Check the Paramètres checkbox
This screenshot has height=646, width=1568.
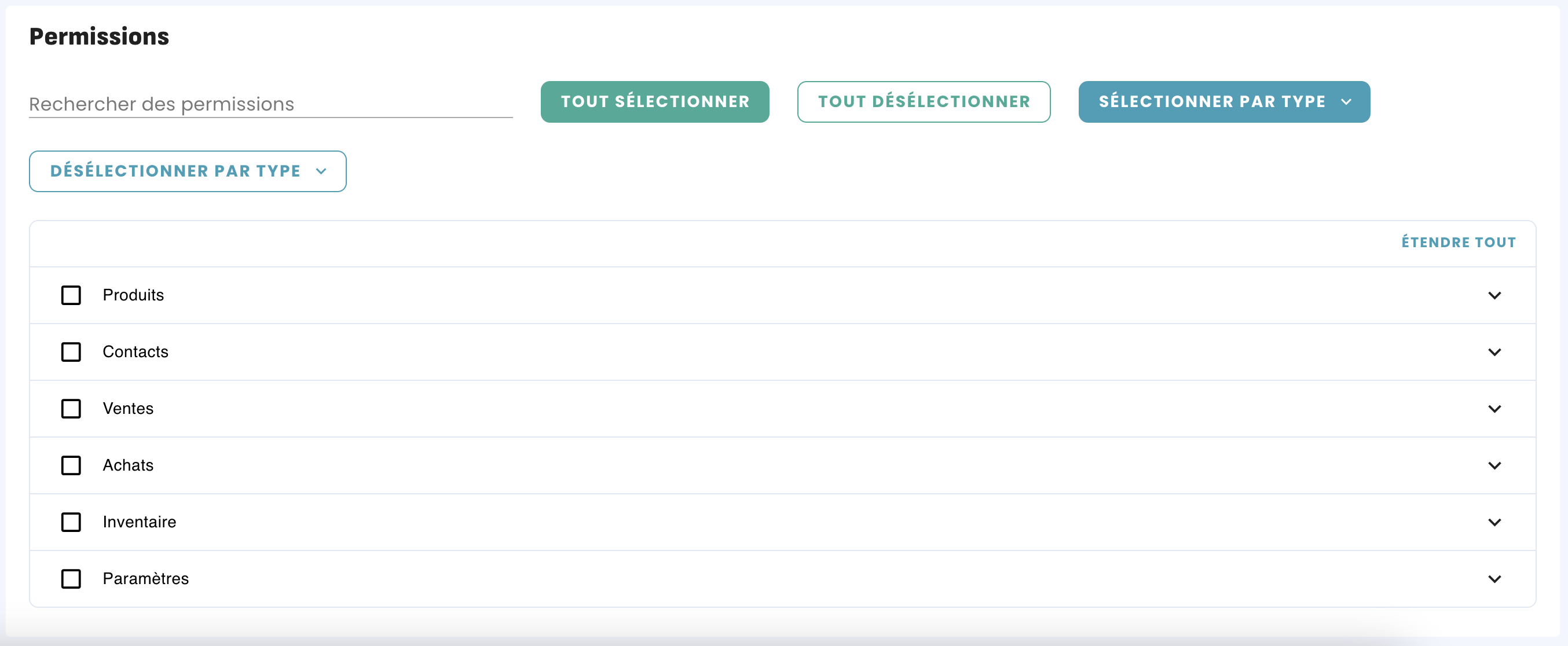tap(71, 578)
